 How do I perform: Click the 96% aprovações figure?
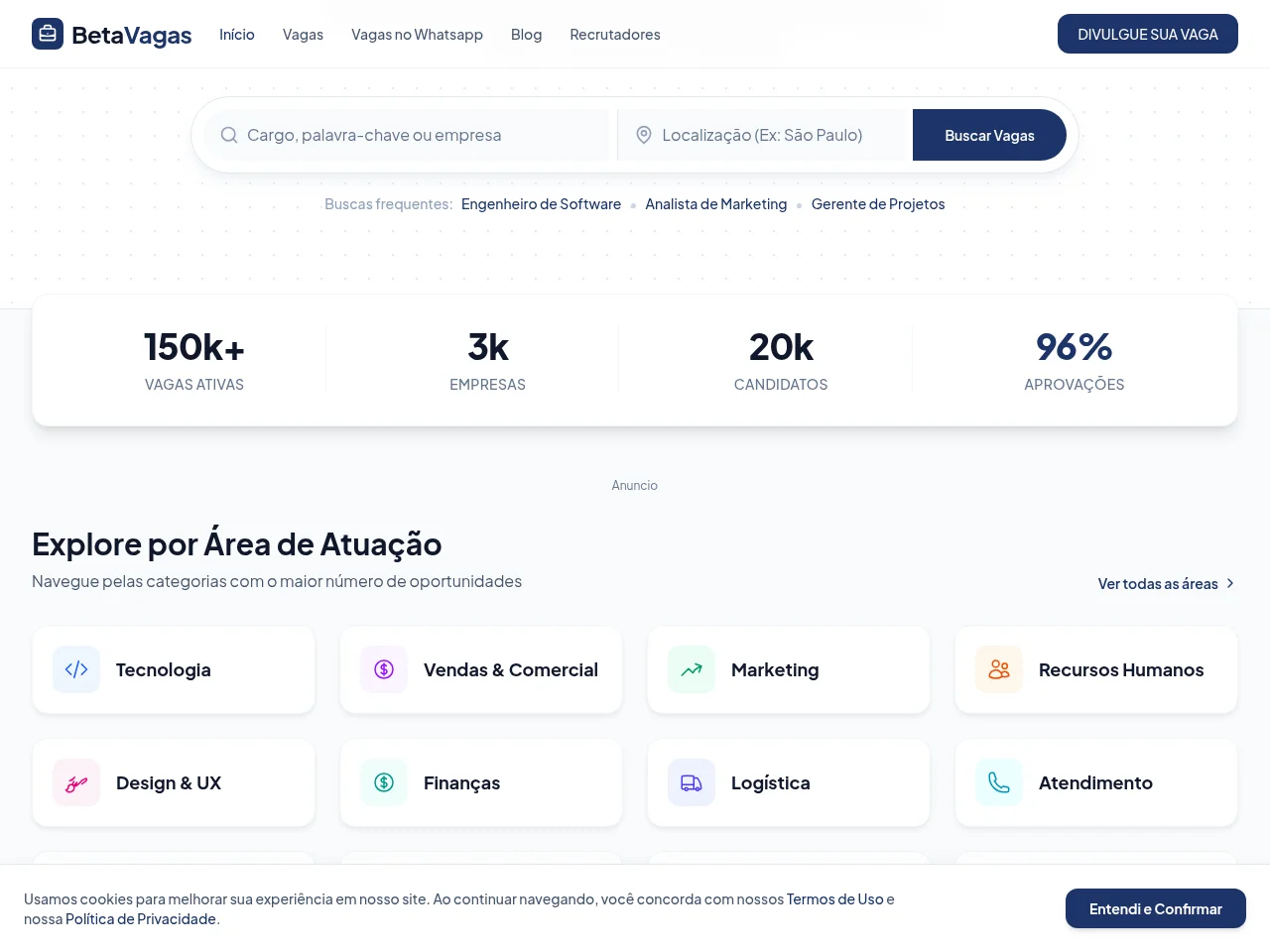click(1075, 347)
